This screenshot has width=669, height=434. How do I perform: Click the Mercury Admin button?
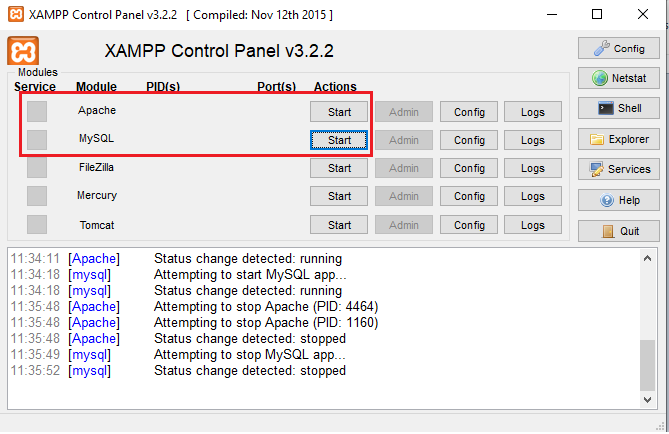[404, 196]
